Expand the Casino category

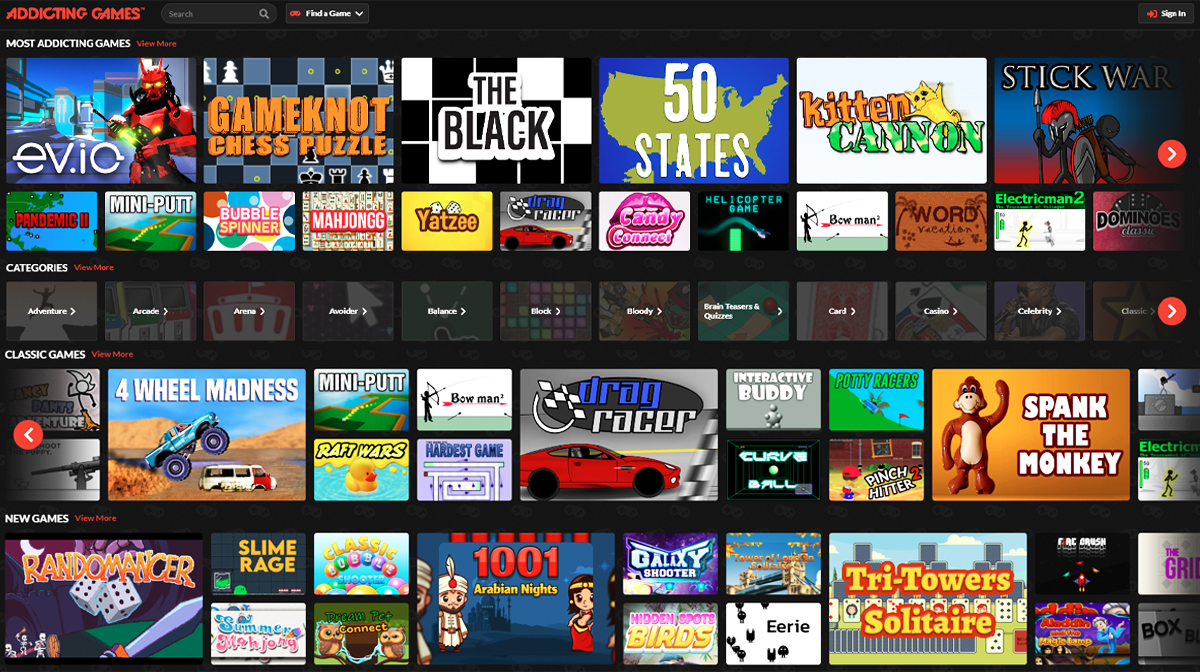point(941,311)
